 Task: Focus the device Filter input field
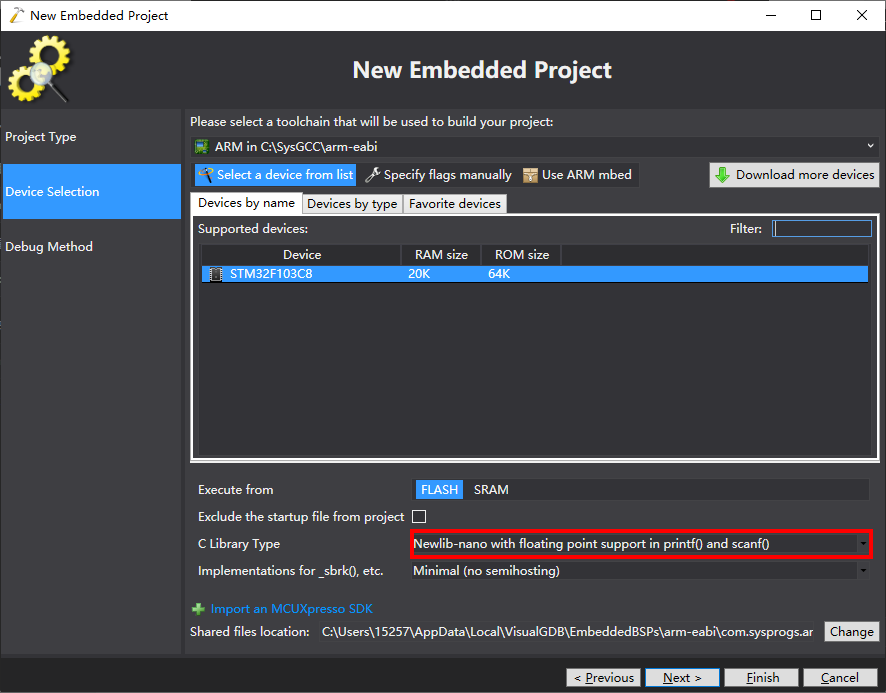pos(822,228)
